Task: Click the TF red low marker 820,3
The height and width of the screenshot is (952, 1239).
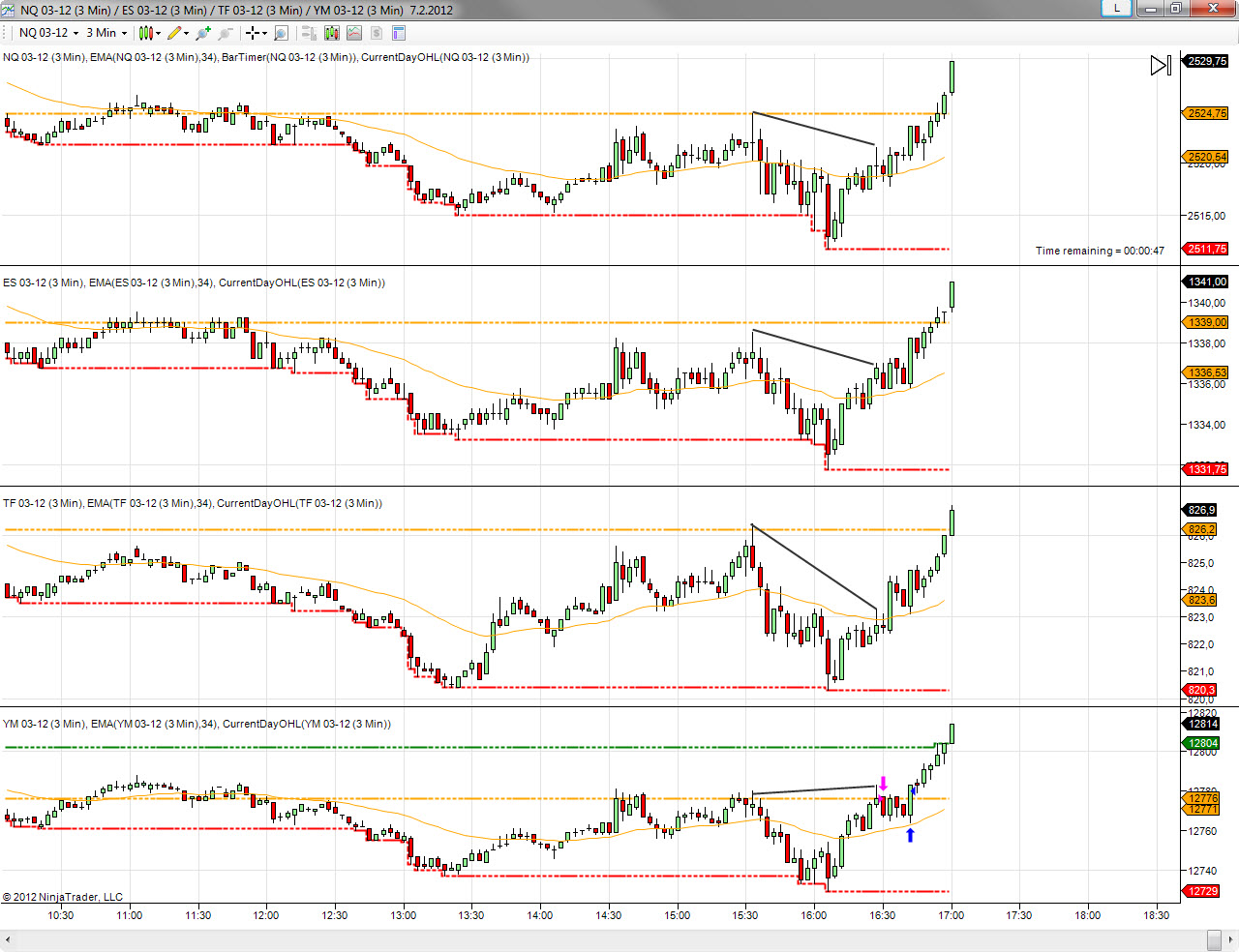Action: [1200, 690]
